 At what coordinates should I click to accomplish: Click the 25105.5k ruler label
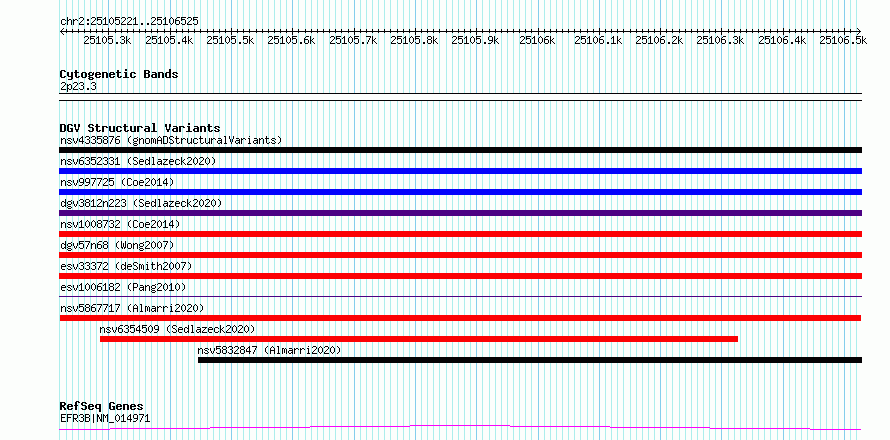[x=230, y=40]
